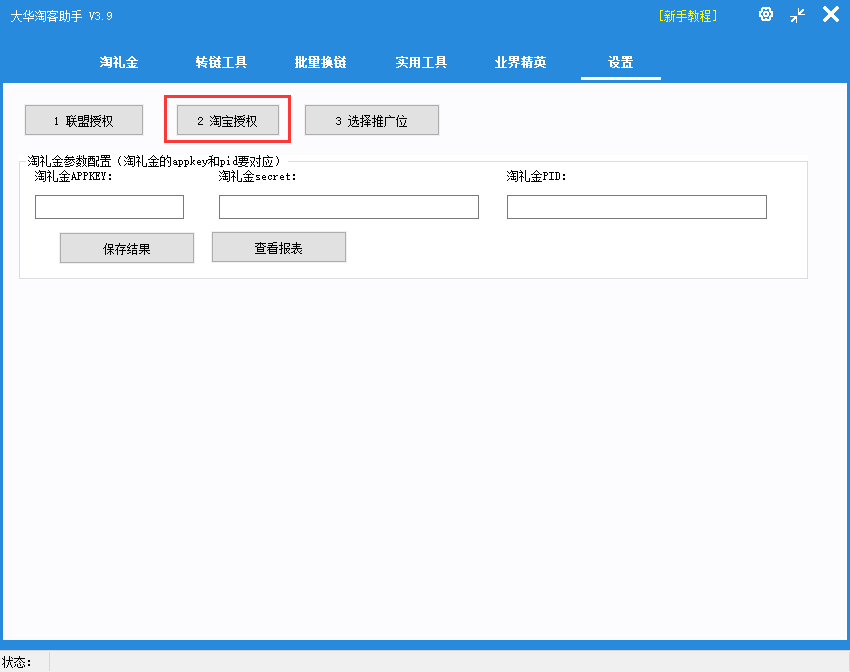Image resolution: width=850 pixels, height=672 pixels.
Task: Open the 新手教程 tutorial link
Action: 688,16
